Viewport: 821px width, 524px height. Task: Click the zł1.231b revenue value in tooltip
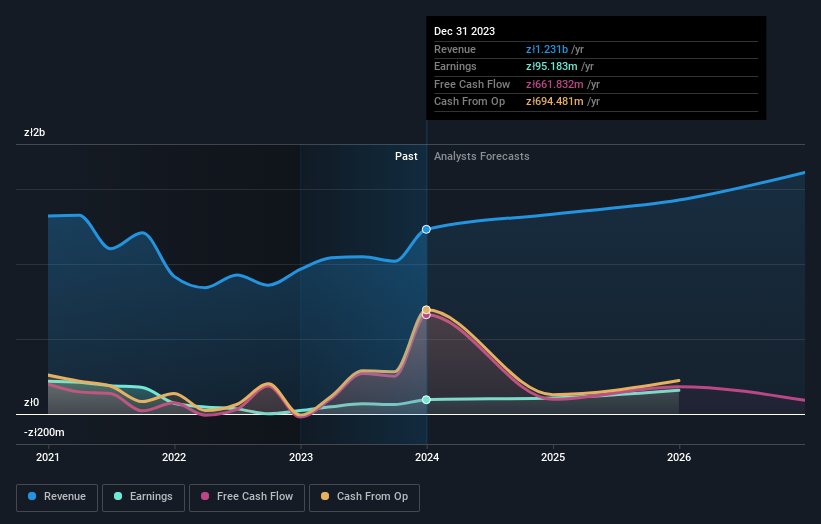547,49
